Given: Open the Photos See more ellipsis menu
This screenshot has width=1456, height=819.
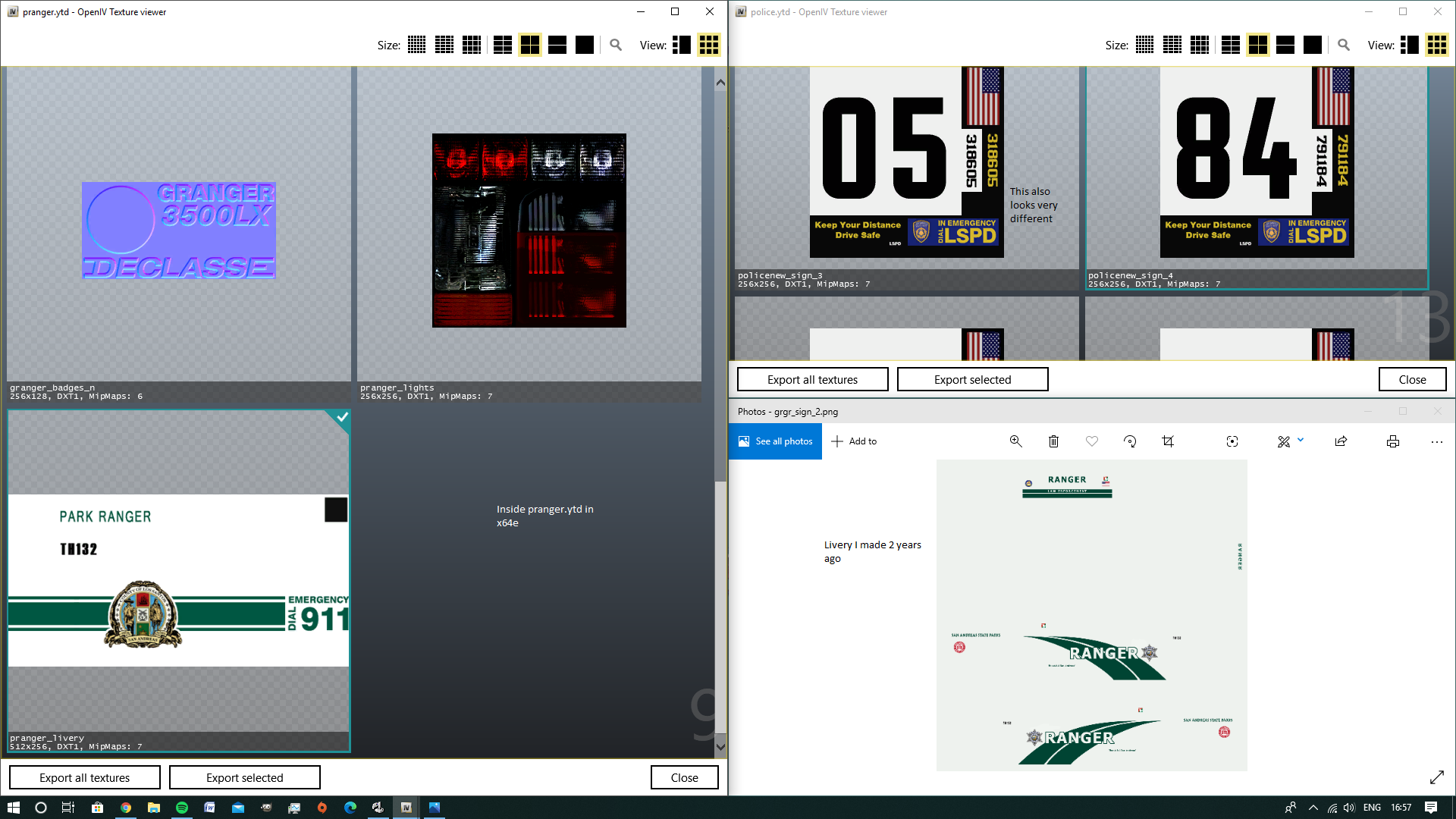Looking at the screenshot, I should point(1436,441).
